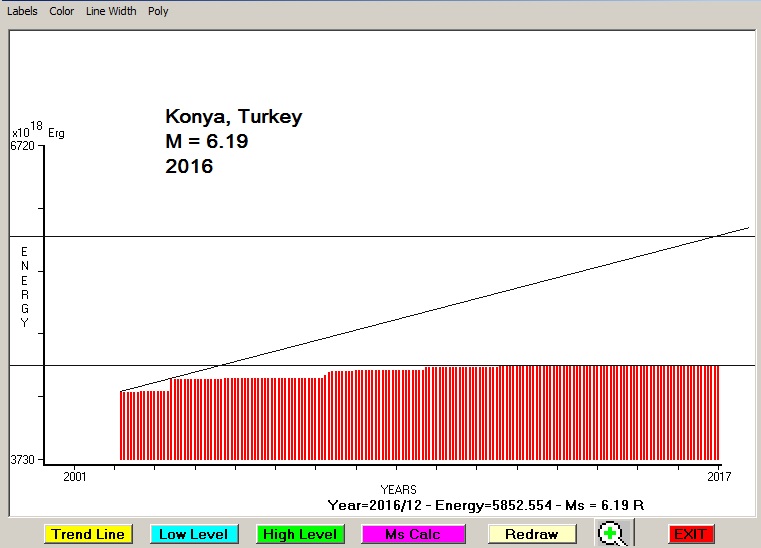The width and height of the screenshot is (761, 548).
Task: Open the Poly menu
Action: pos(158,11)
